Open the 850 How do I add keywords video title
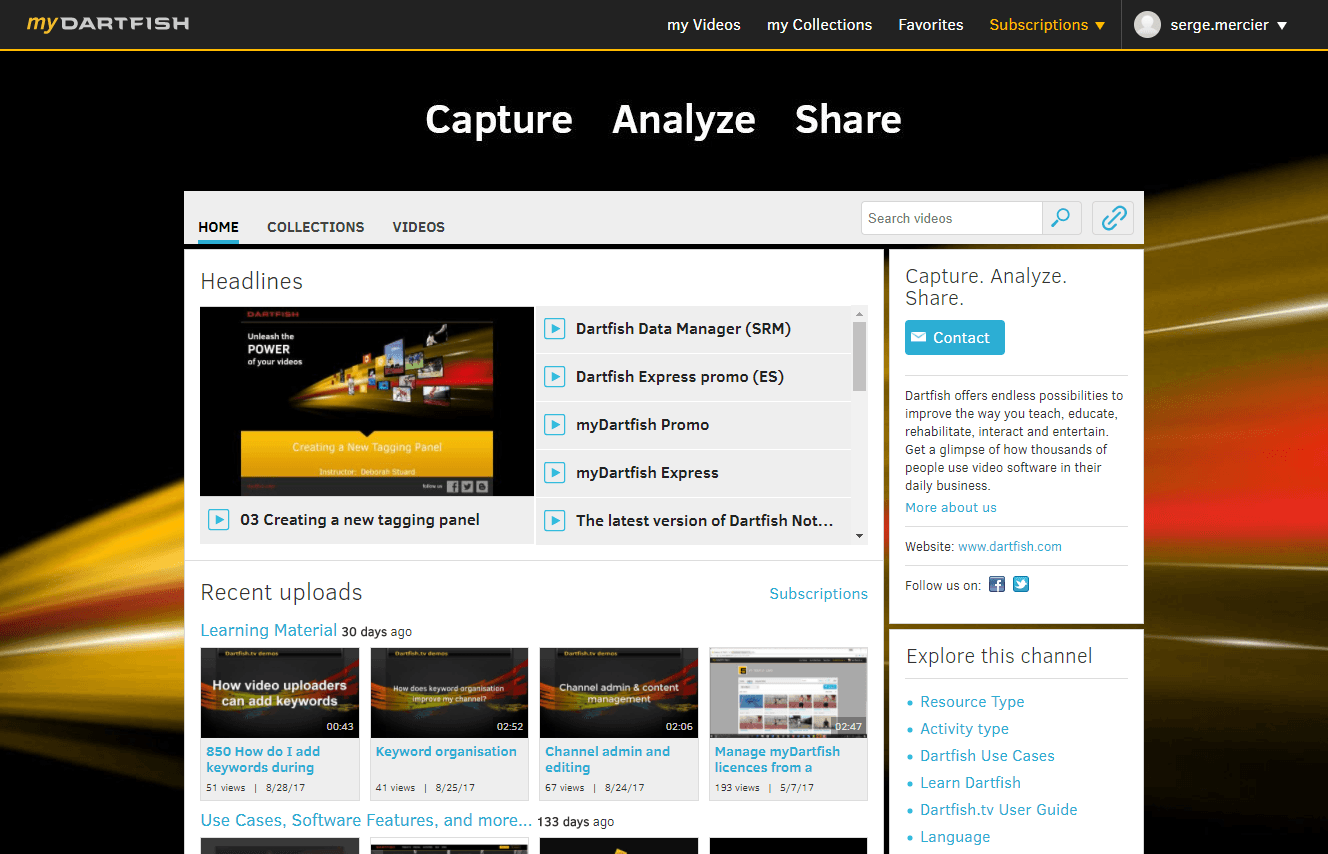This screenshot has height=854, width=1328. [263, 759]
